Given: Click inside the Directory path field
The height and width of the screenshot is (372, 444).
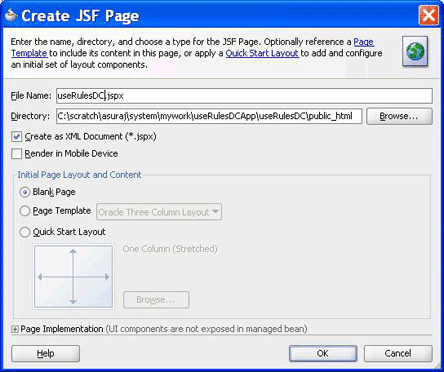Looking at the screenshot, I should click(x=209, y=116).
